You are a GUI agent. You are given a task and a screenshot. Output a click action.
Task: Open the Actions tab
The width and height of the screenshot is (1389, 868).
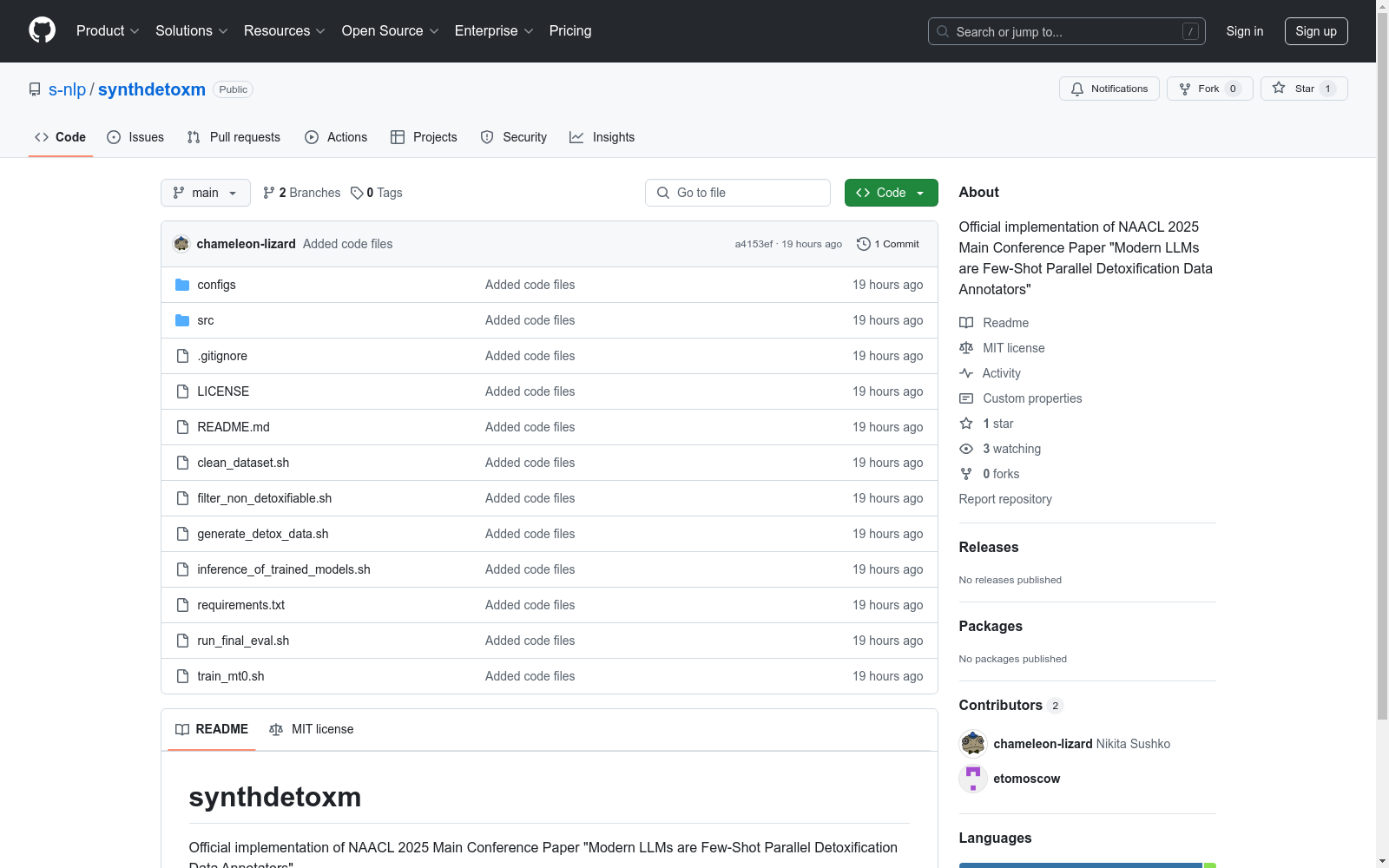coord(336,137)
